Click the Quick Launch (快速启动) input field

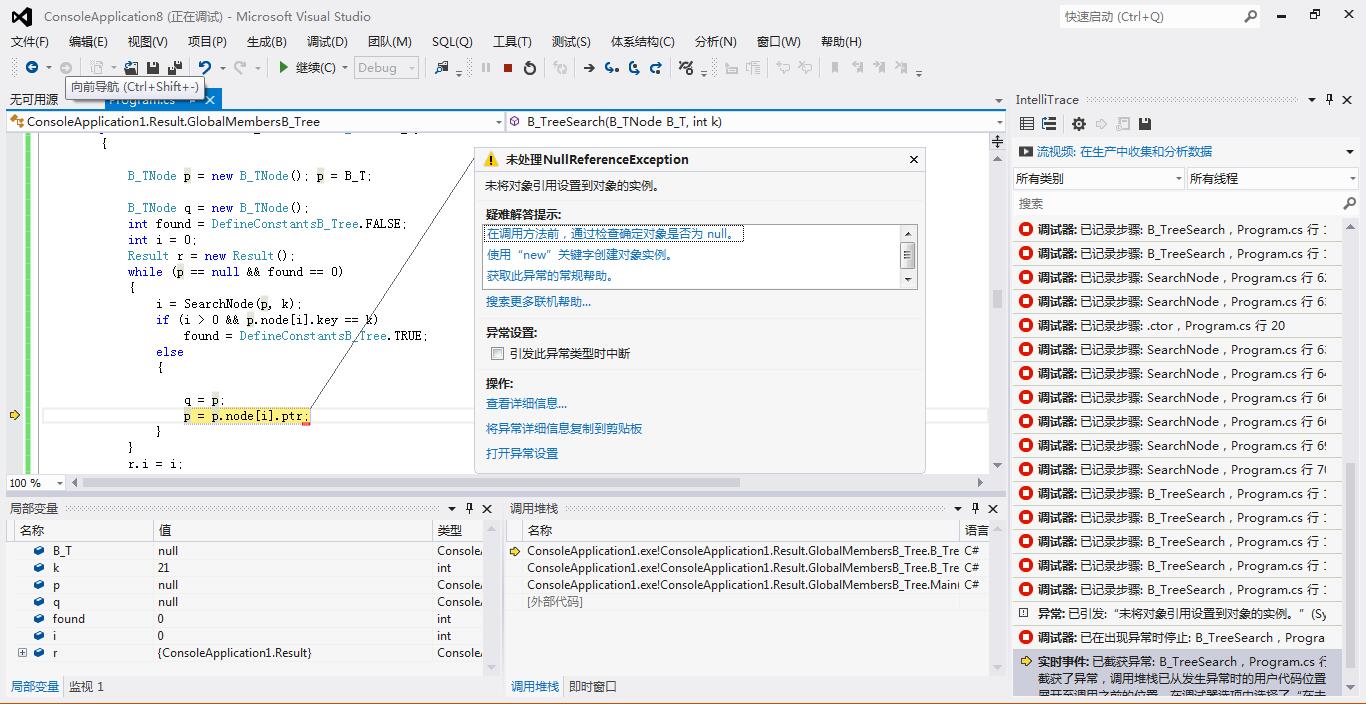[x=1151, y=16]
